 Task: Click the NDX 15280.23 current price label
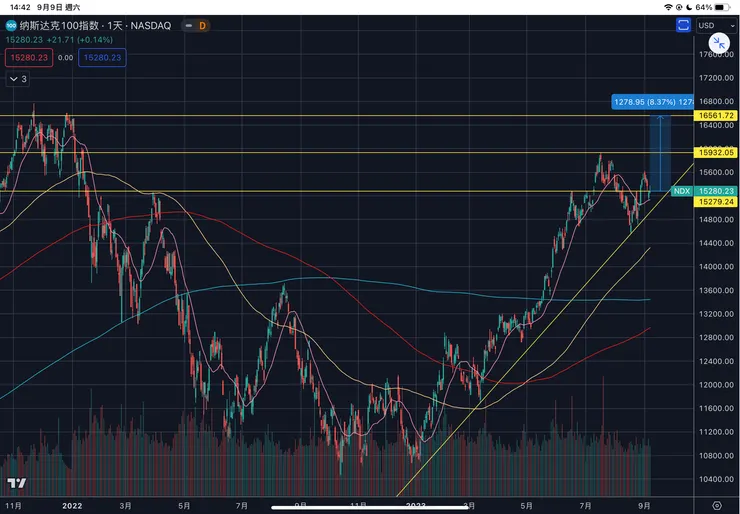704,191
